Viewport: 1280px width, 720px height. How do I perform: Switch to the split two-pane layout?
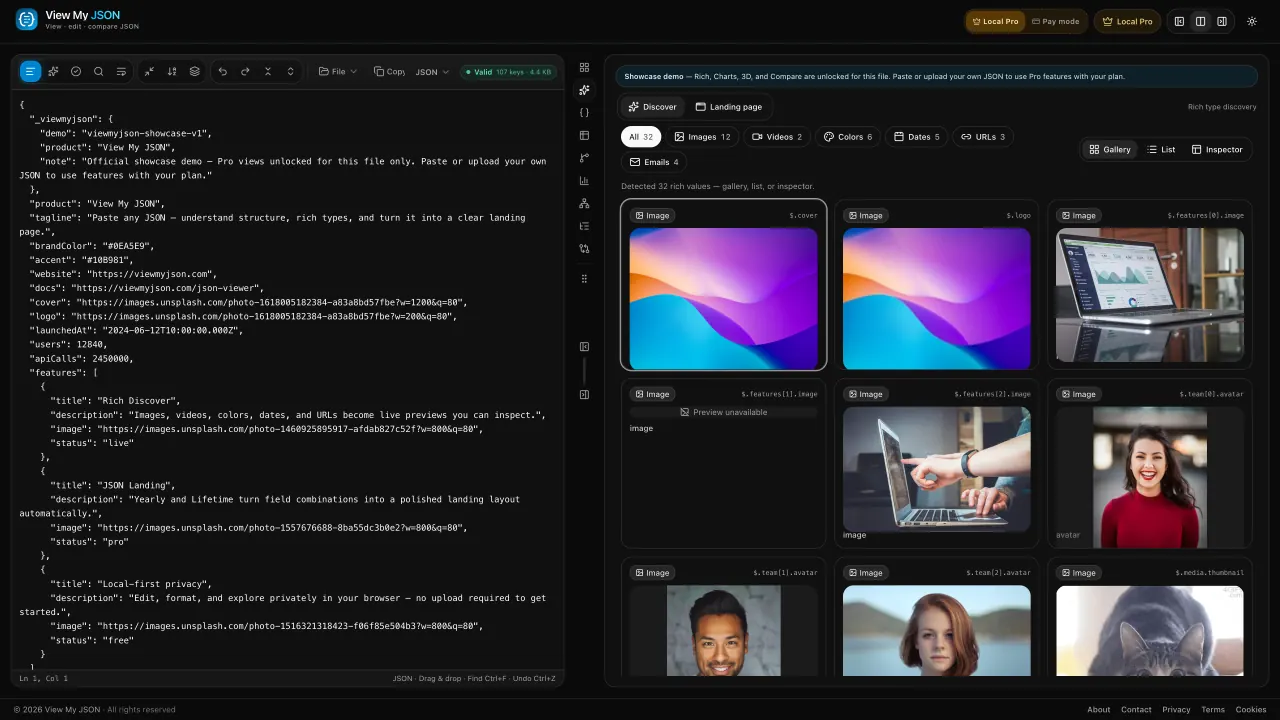(x=1200, y=21)
